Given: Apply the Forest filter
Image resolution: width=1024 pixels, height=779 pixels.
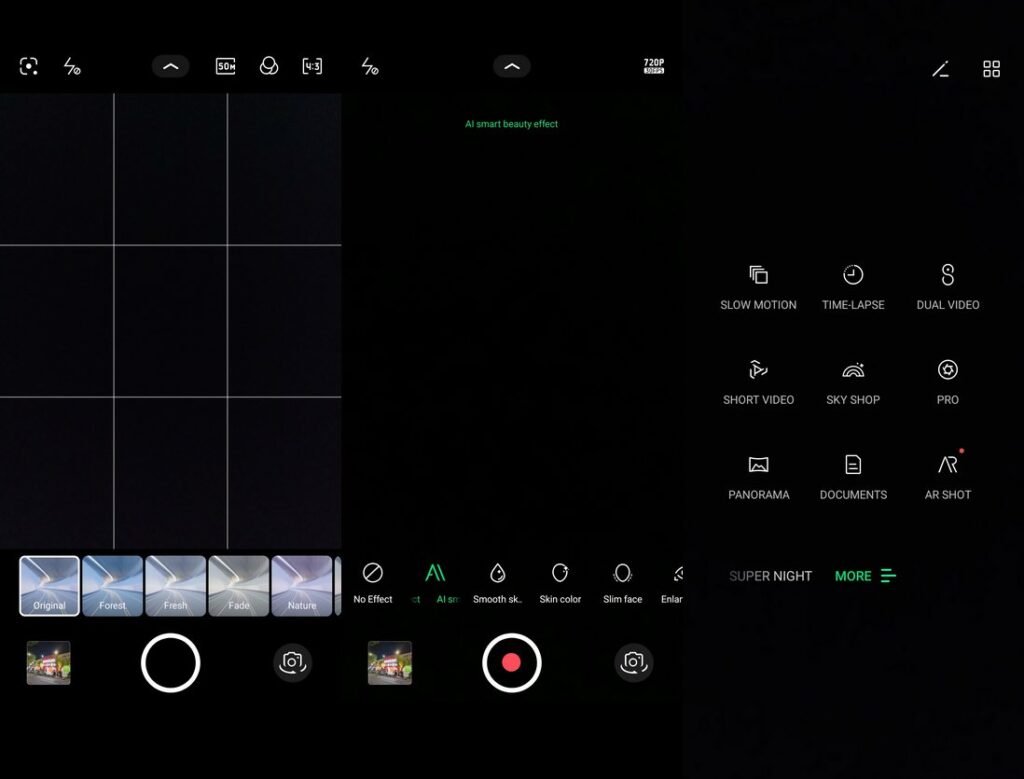Looking at the screenshot, I should pyautogui.click(x=112, y=586).
